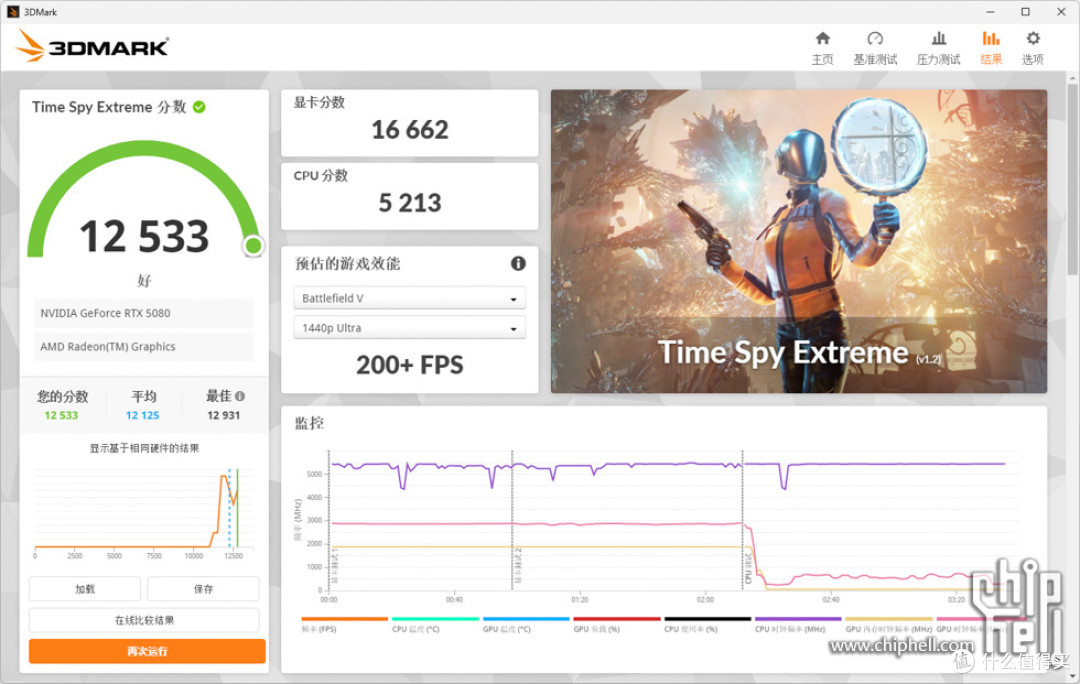Click Compare Results Online (在线比较结果) button
1080x684 pixels.
144,620
